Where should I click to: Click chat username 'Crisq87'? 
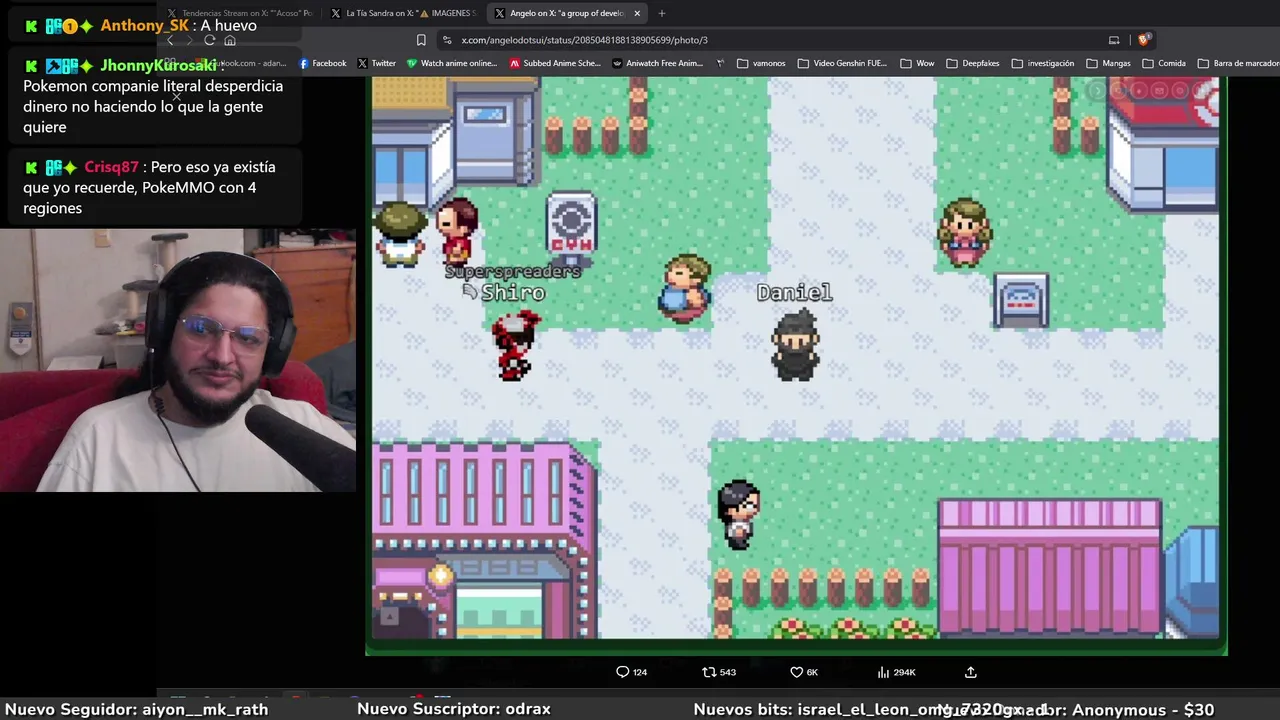[x=111, y=167]
